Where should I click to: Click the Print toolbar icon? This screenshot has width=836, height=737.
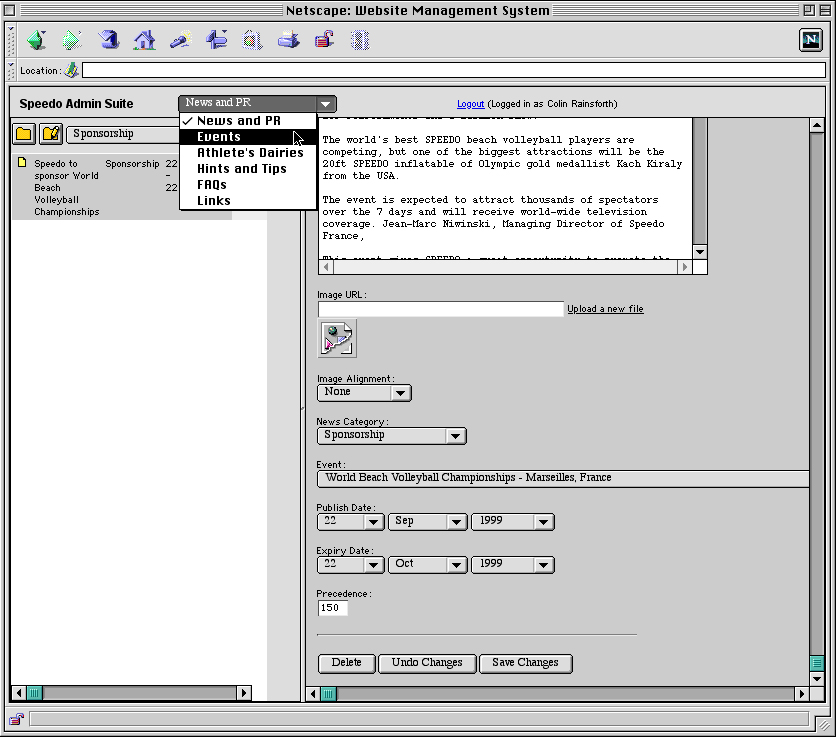pyautogui.click(x=288, y=40)
